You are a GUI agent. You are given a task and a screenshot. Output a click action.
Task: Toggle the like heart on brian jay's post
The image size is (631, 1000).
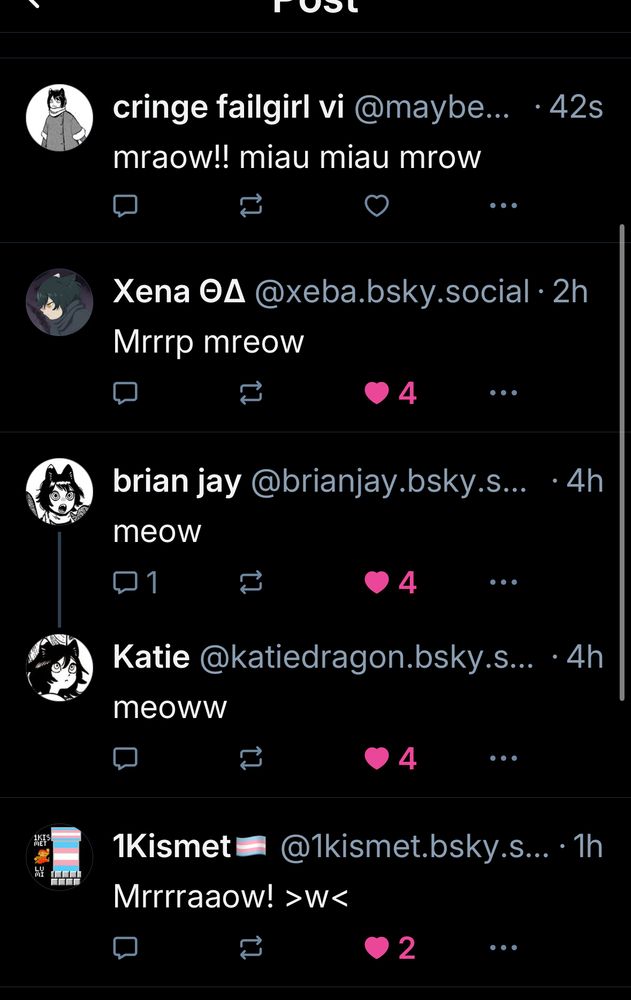(390, 582)
